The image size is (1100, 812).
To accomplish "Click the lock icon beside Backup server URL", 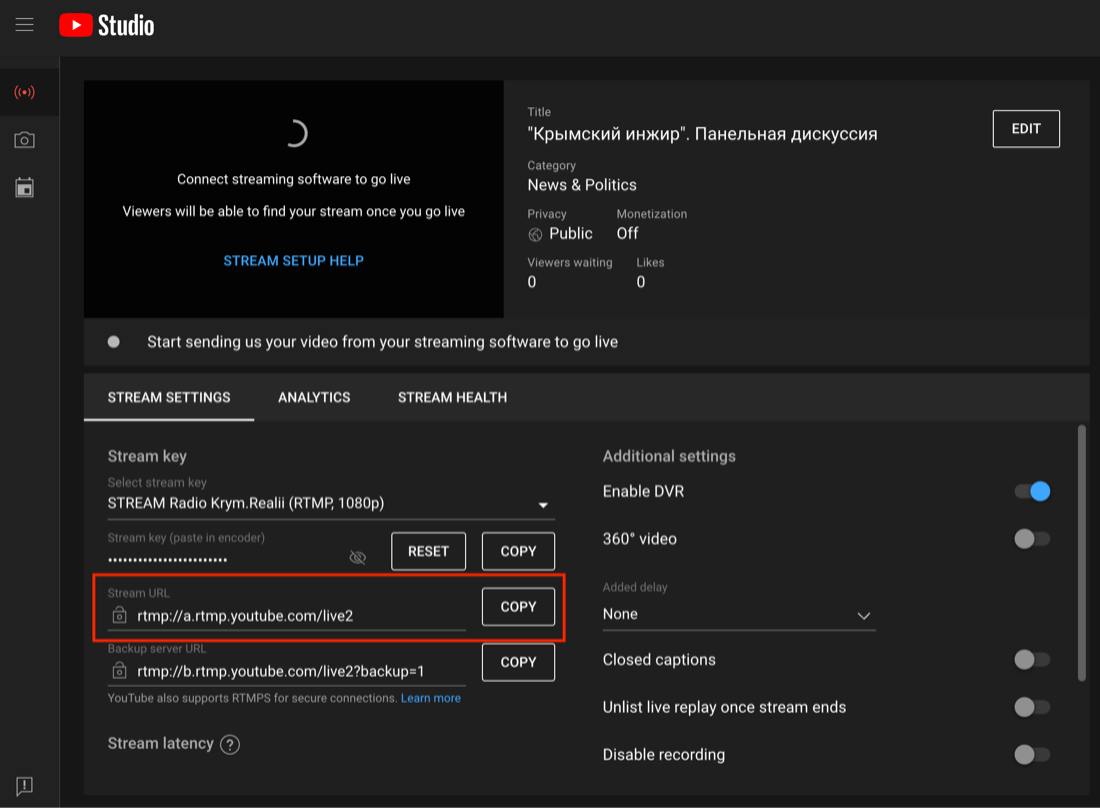I will click(x=119, y=671).
